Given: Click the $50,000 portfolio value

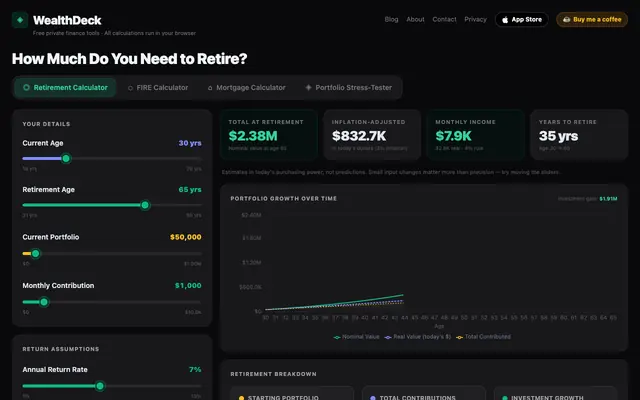Looking at the screenshot, I should [186, 237].
